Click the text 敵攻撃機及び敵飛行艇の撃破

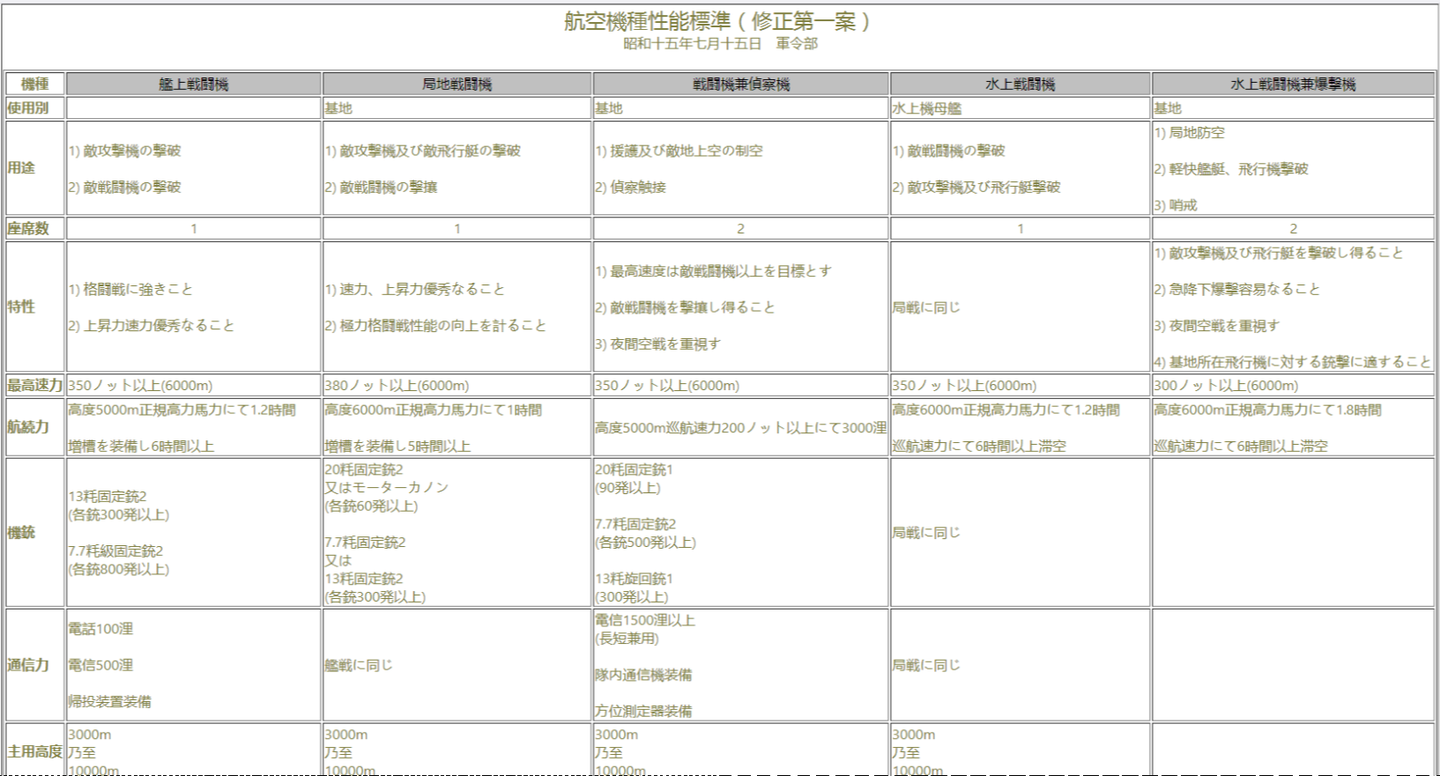(430, 151)
